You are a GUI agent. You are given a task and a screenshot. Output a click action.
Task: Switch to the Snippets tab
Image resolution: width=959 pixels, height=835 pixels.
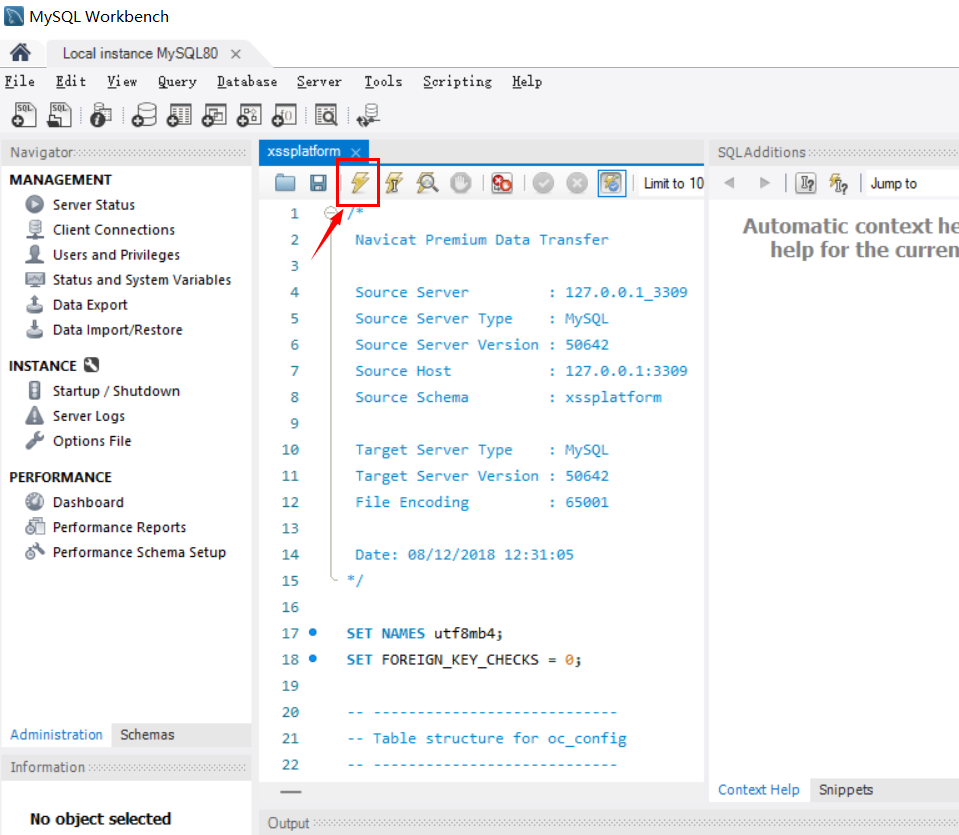846,790
